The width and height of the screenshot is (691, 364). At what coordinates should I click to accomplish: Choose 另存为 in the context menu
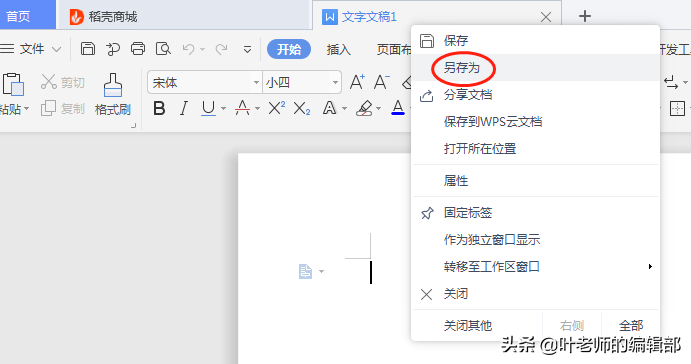(461, 68)
